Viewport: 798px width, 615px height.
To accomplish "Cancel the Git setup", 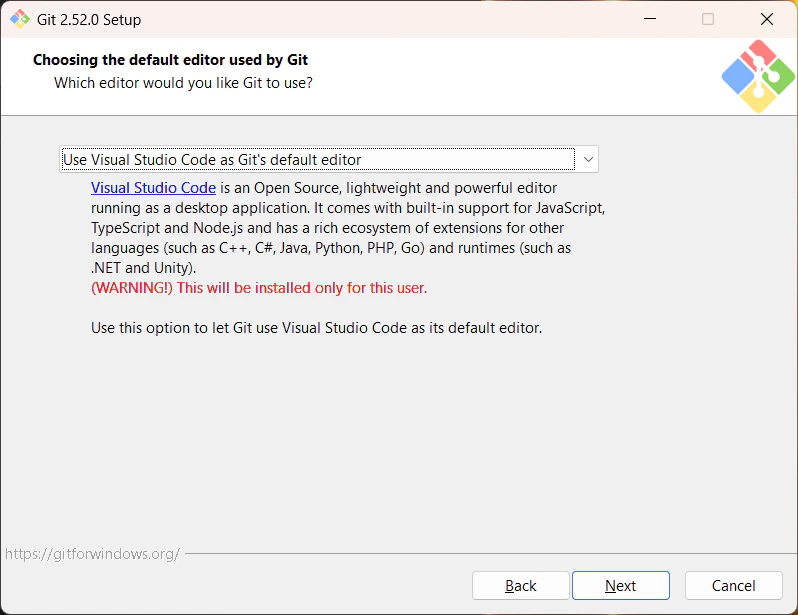I will 733,585.
